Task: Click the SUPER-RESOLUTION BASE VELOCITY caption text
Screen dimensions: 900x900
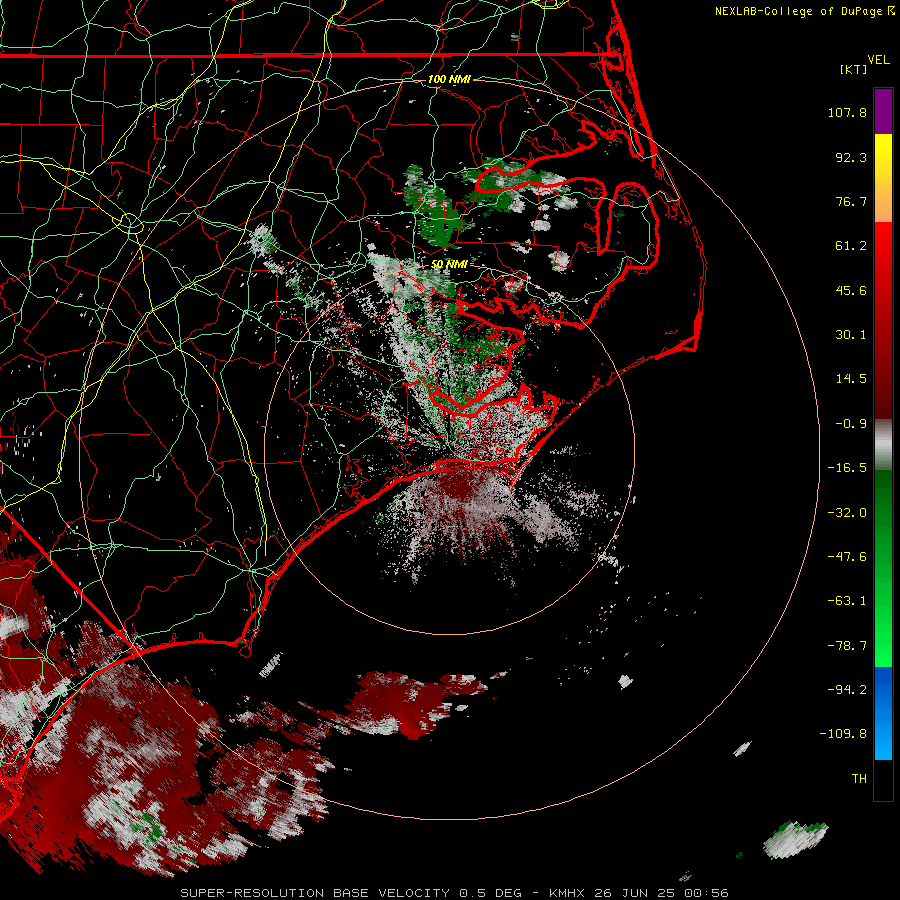Action: point(315,893)
